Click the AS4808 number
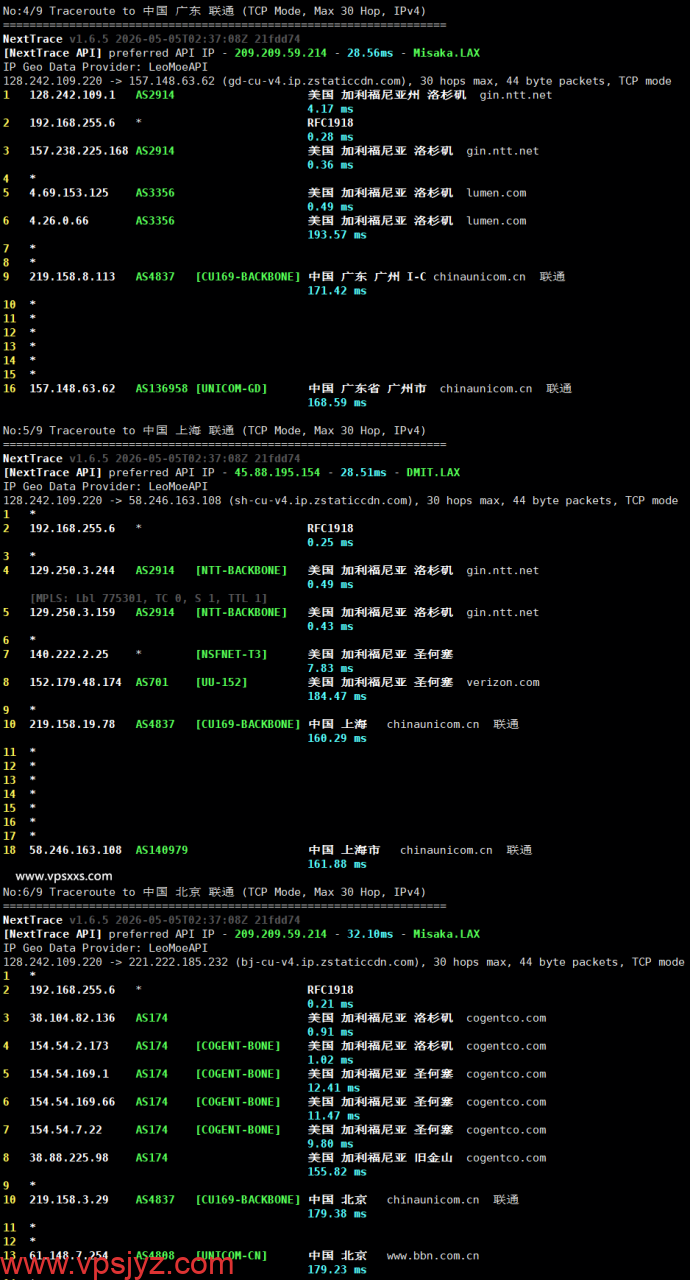The height and width of the screenshot is (1280, 690). coord(155,1256)
